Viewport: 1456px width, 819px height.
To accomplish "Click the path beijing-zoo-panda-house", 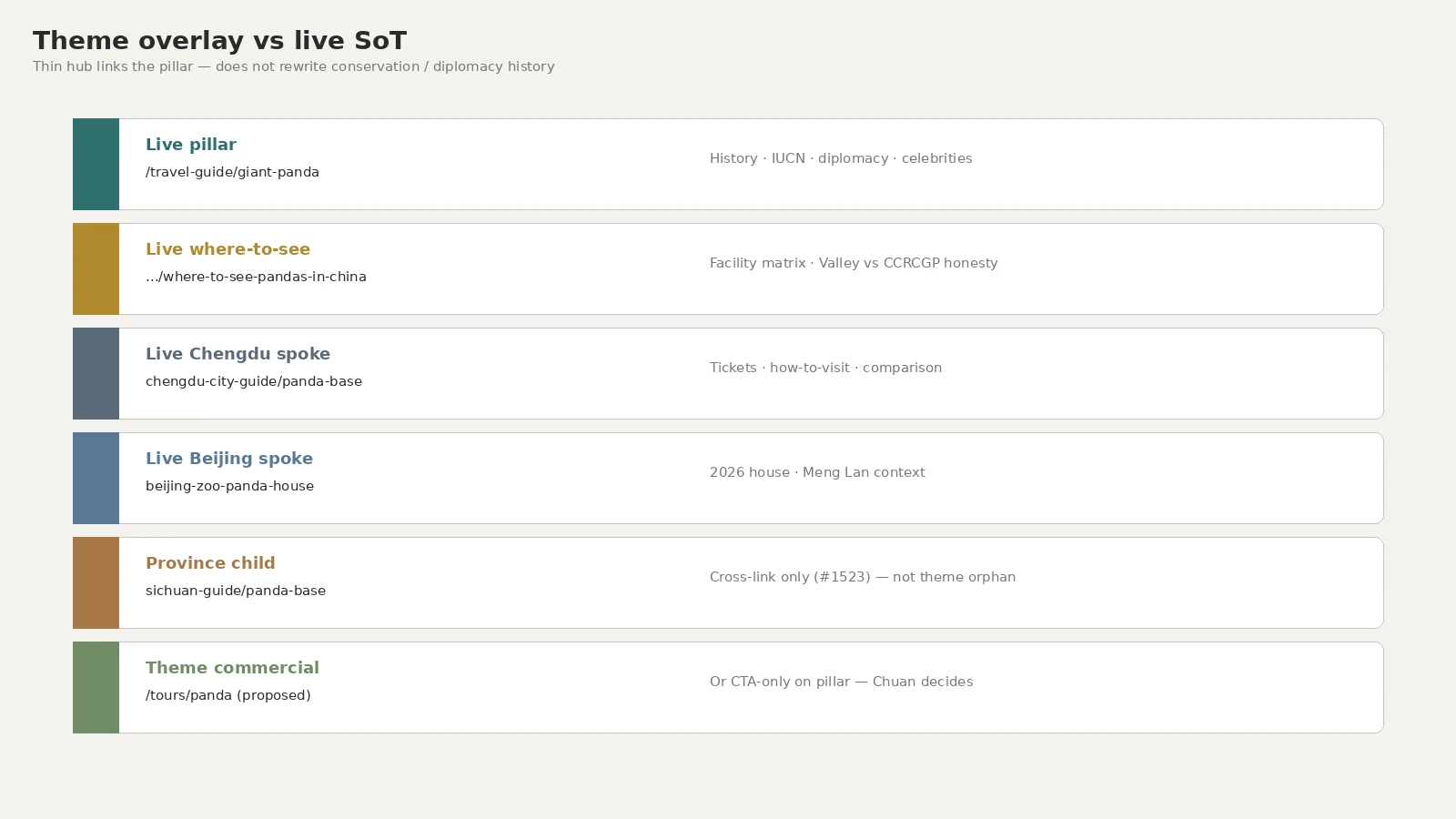I will coord(229,486).
